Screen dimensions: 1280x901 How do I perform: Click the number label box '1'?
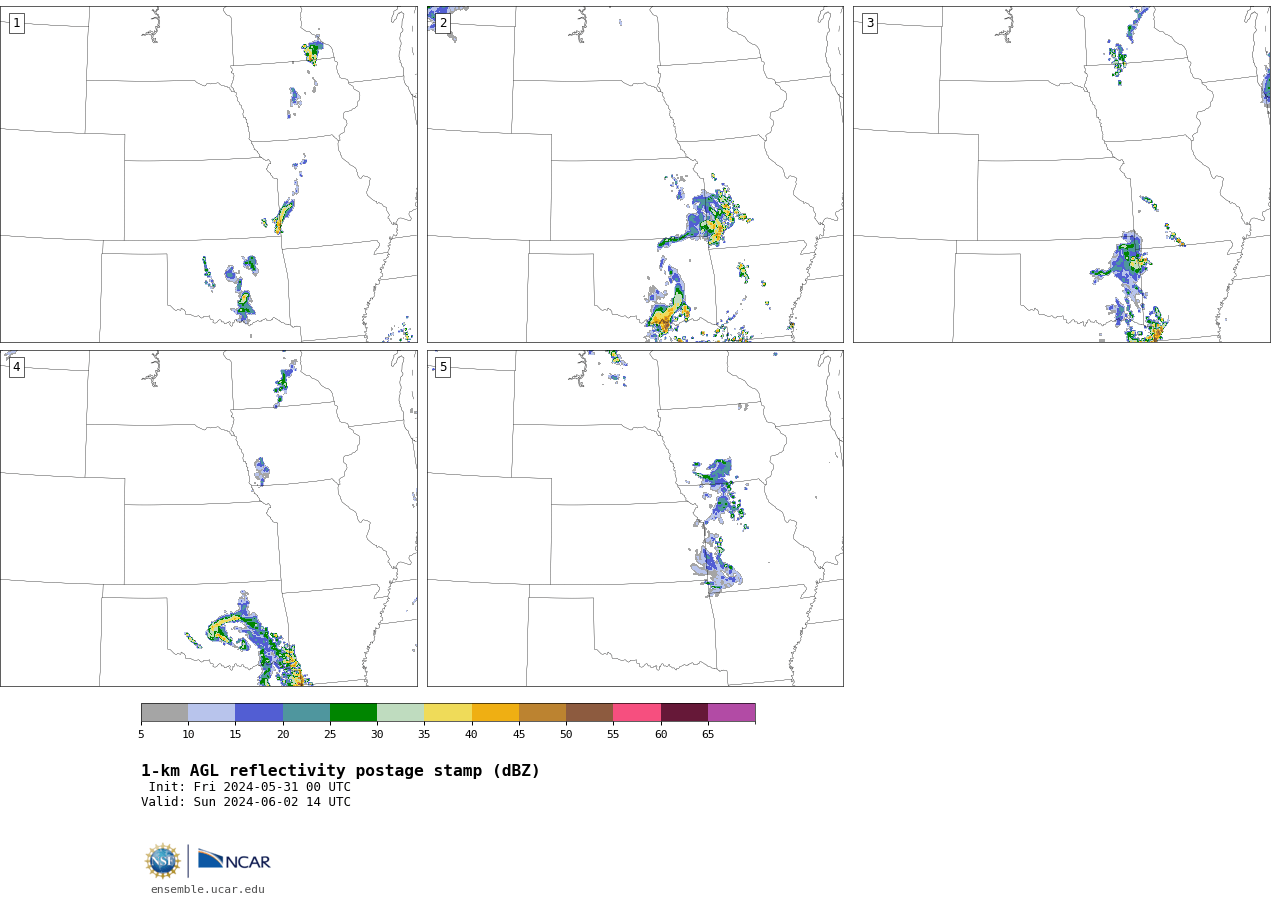click(16, 23)
